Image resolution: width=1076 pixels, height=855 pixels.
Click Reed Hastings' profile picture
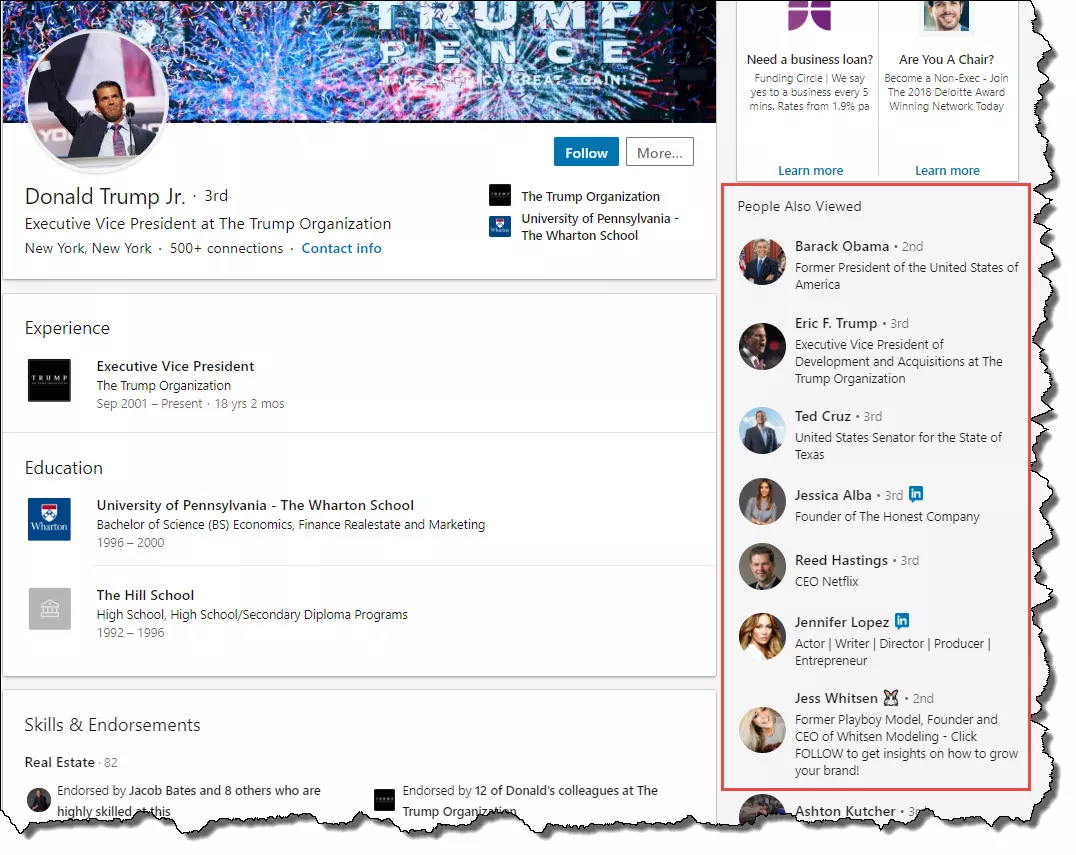click(762, 567)
